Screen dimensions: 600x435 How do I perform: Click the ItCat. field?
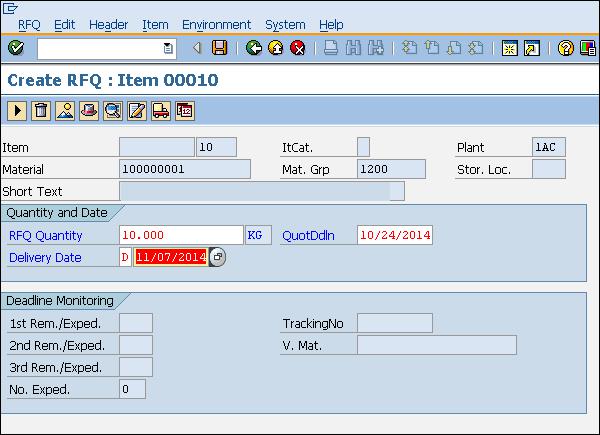[363, 147]
